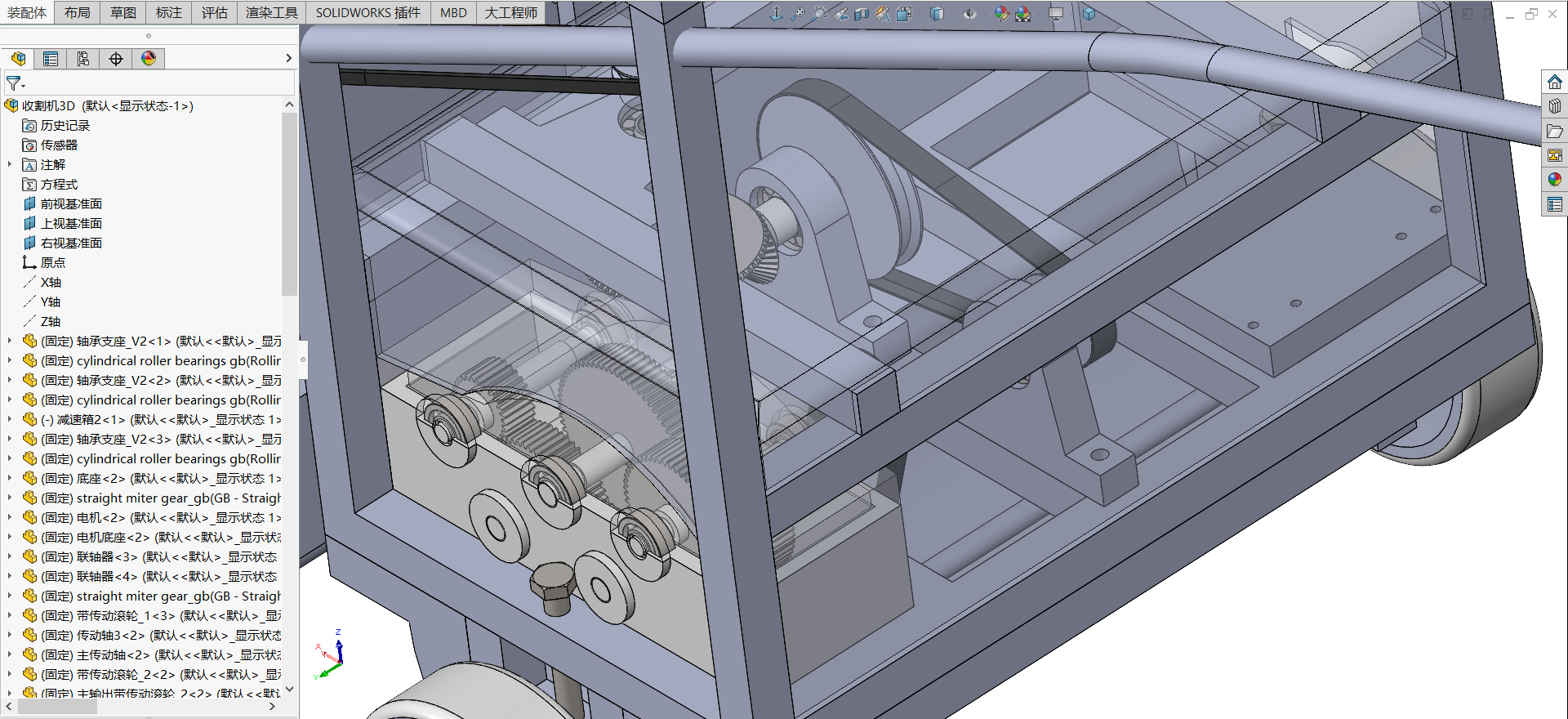This screenshot has width=1568, height=719.
Task: Expand the 底座<2> component
Action: click(10, 478)
